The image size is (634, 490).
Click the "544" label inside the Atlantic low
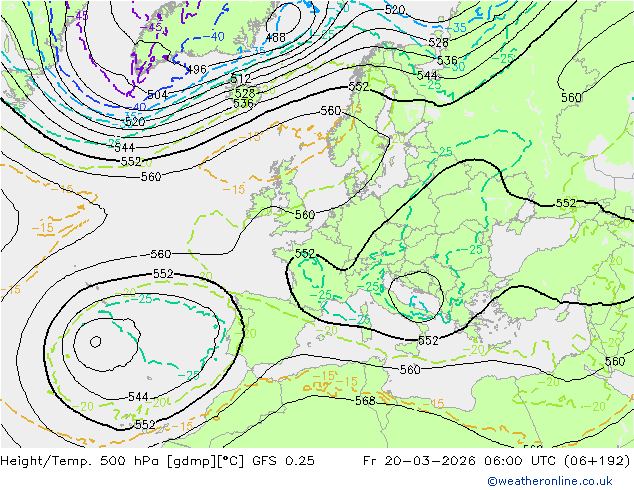[138, 397]
